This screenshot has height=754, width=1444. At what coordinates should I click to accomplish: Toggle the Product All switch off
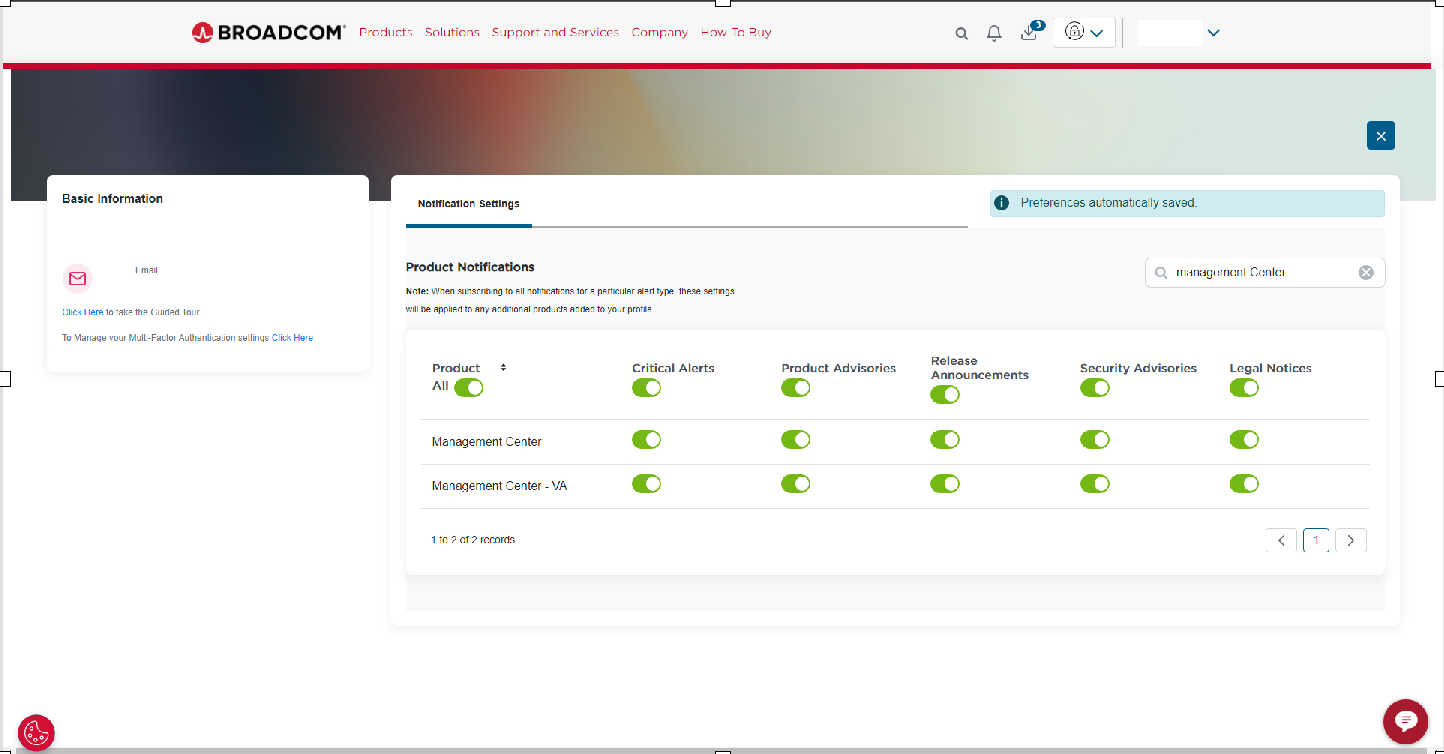coord(468,388)
